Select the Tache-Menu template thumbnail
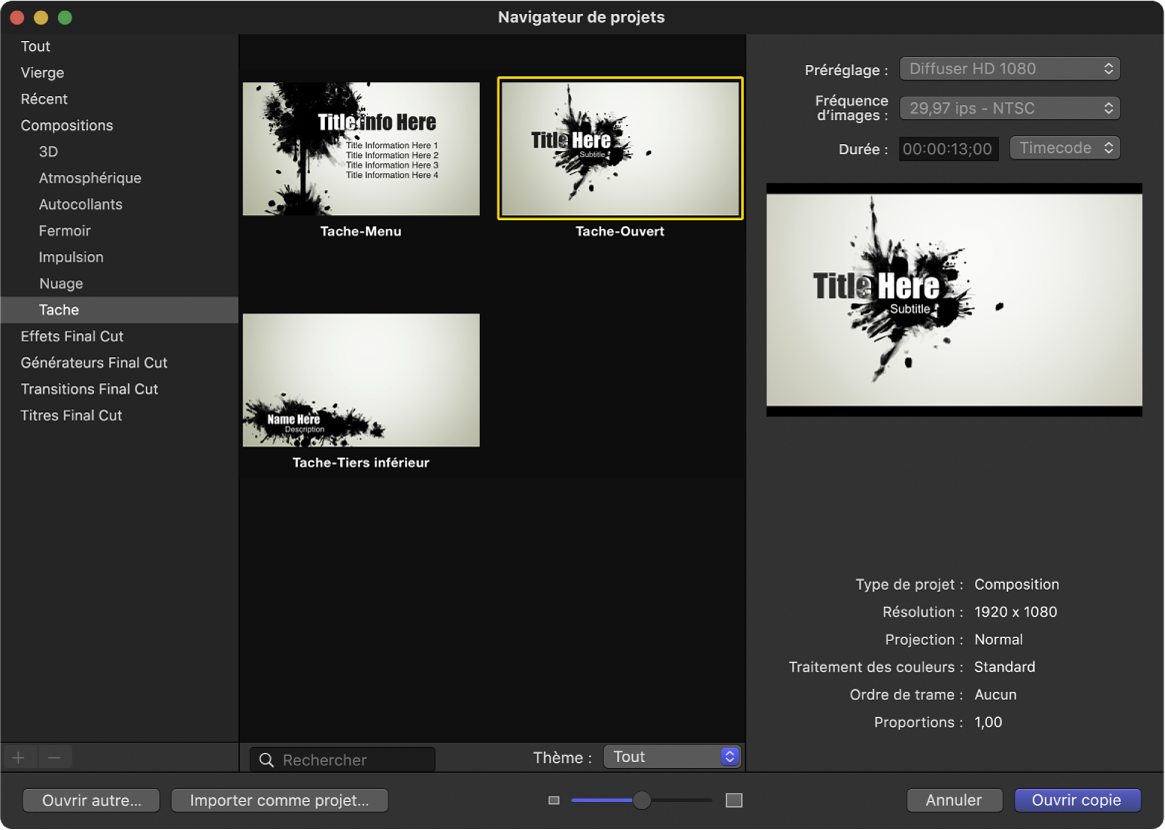Viewport: 1165px width, 830px height. 361,149
